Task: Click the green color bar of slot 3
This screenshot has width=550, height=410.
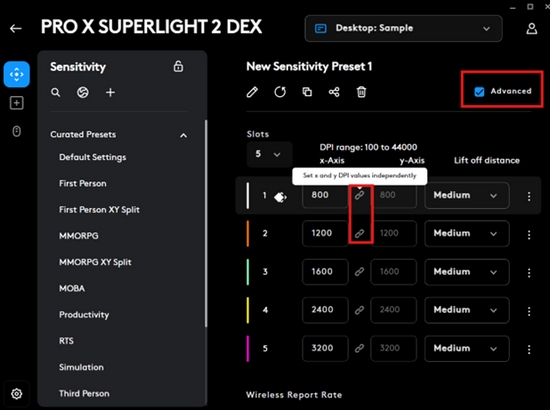Action: tap(248, 272)
